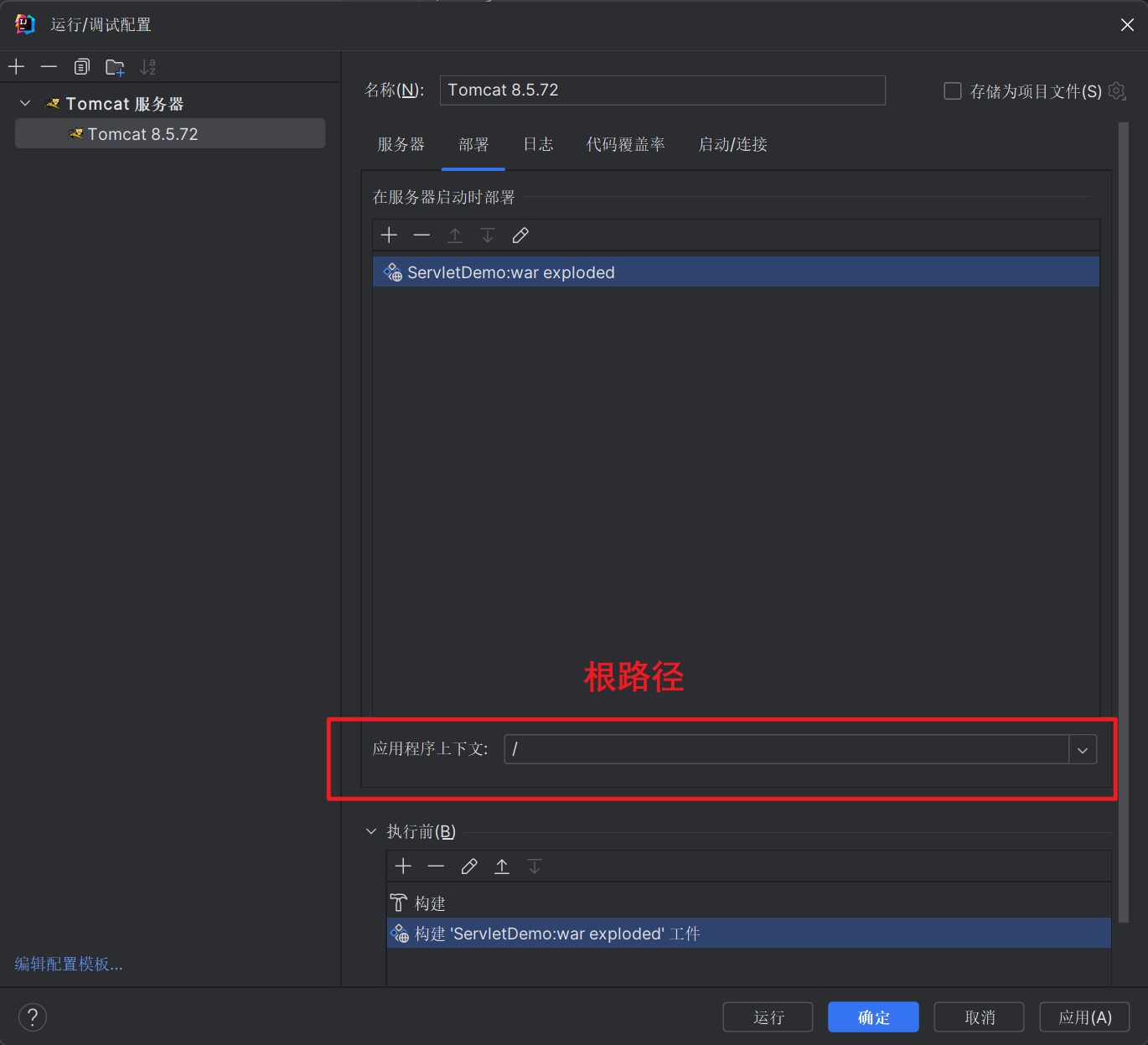Open settings gear next to 存储为项目文件
The image size is (1148, 1045).
click(x=1117, y=91)
